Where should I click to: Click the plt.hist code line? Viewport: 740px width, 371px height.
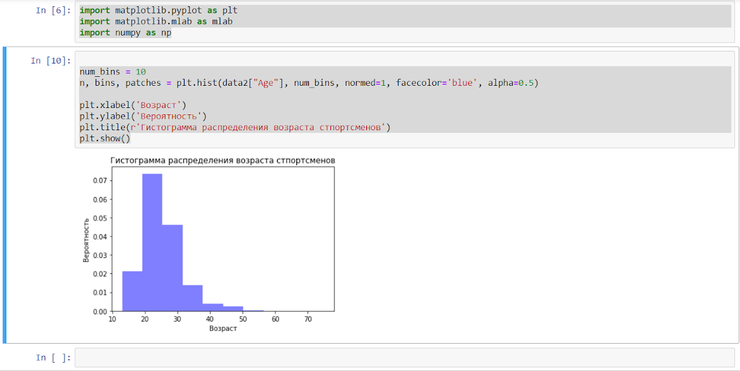click(309, 83)
